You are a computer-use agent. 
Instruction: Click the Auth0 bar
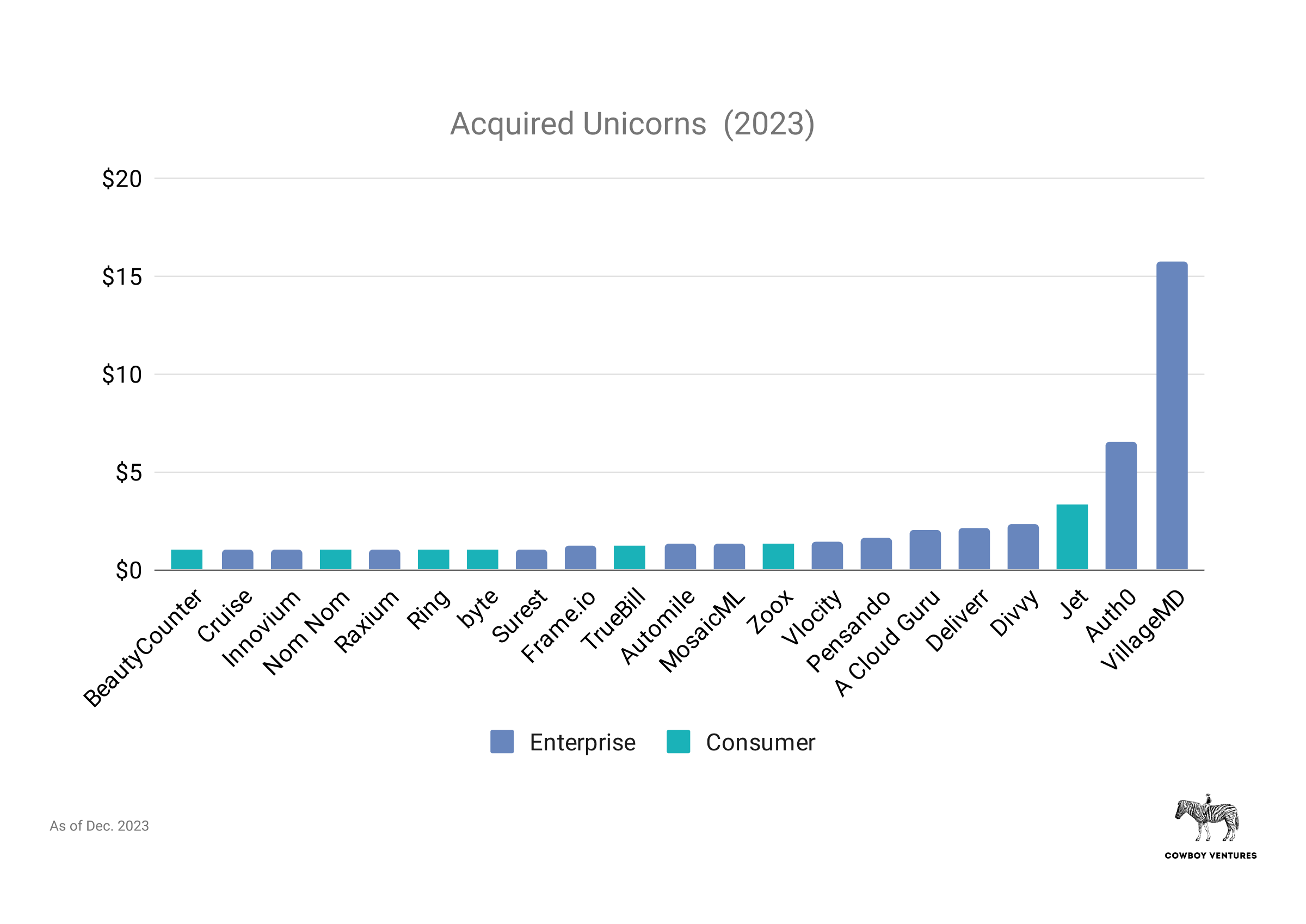pos(1120,505)
